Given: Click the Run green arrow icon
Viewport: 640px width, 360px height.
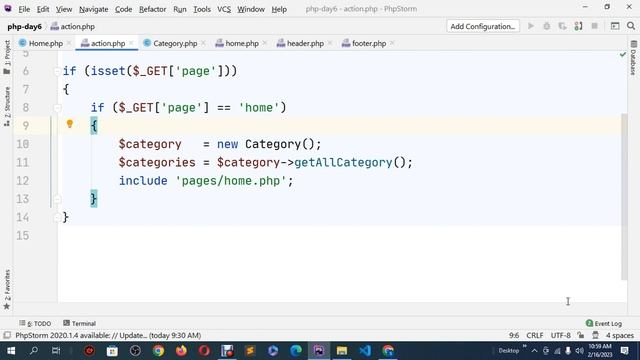Looking at the screenshot, I should click(x=531, y=26).
